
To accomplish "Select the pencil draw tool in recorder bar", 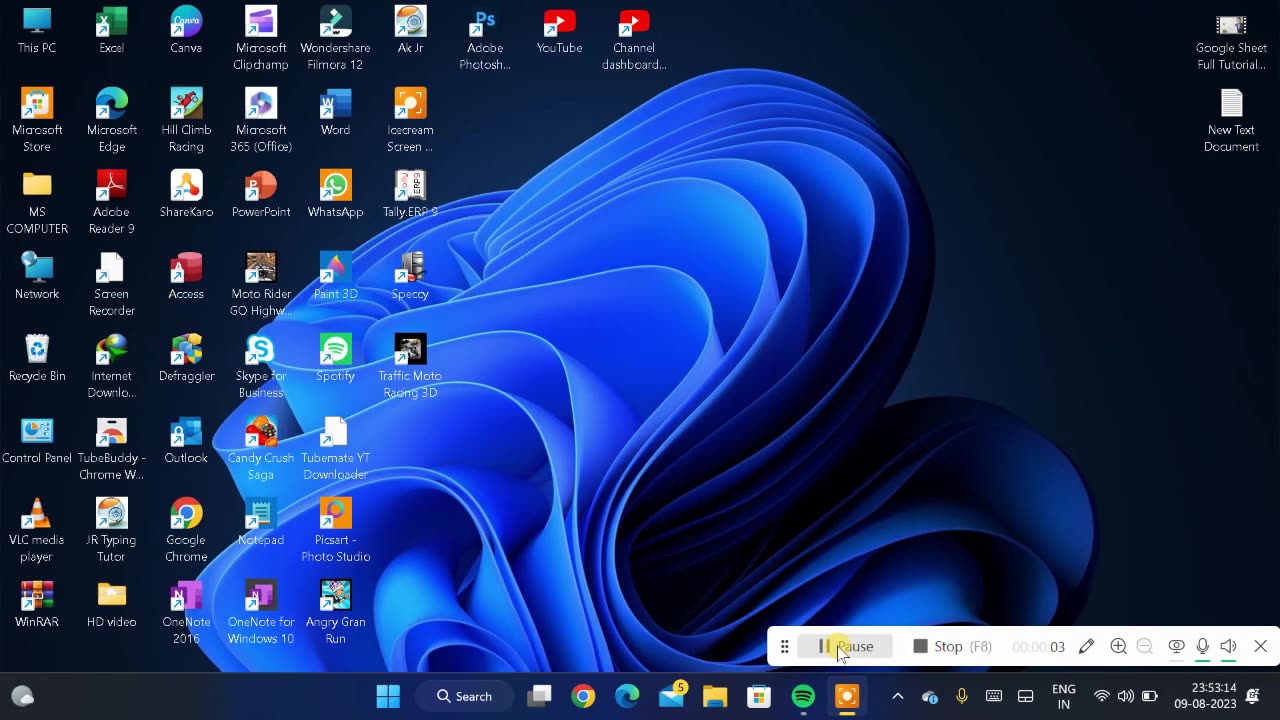I will tap(1086, 646).
